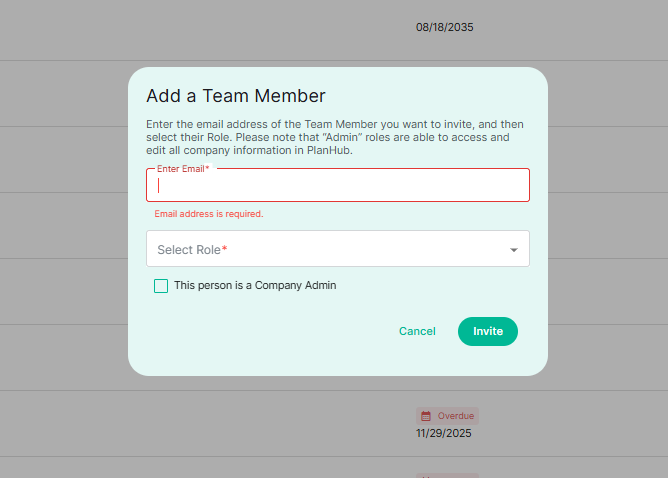This screenshot has width=668, height=478.
Task: Open the Select Role dropdown
Action: click(x=338, y=249)
